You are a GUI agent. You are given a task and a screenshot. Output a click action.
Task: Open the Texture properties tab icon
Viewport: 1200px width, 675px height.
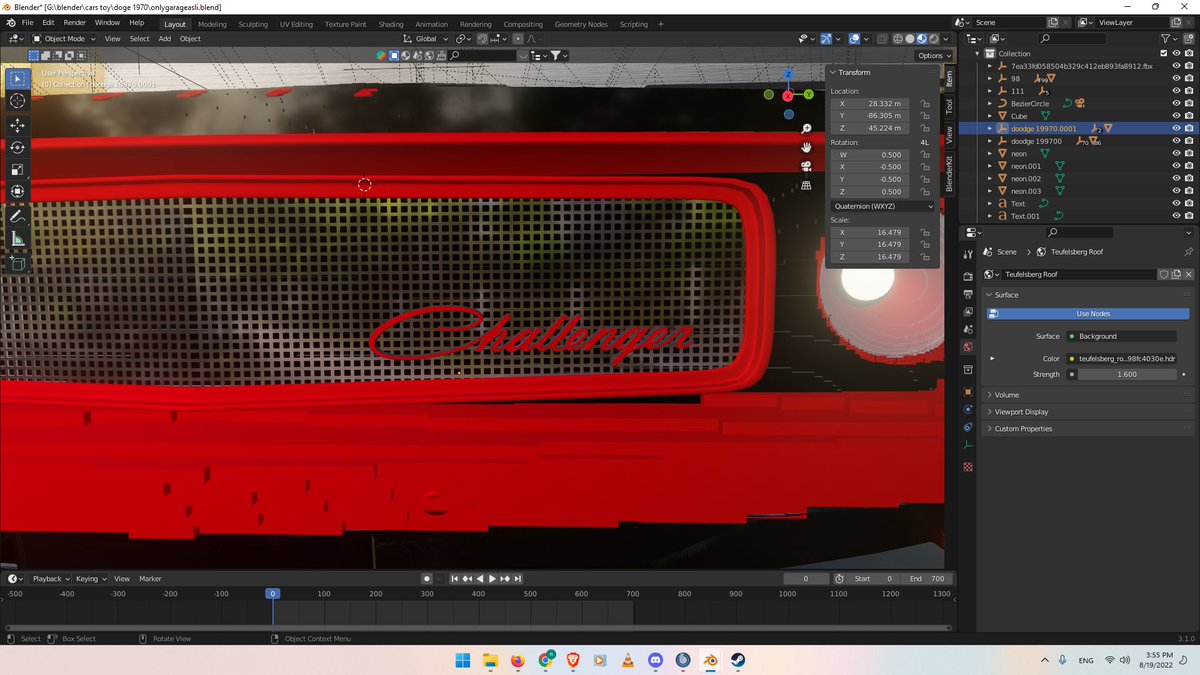[968, 467]
